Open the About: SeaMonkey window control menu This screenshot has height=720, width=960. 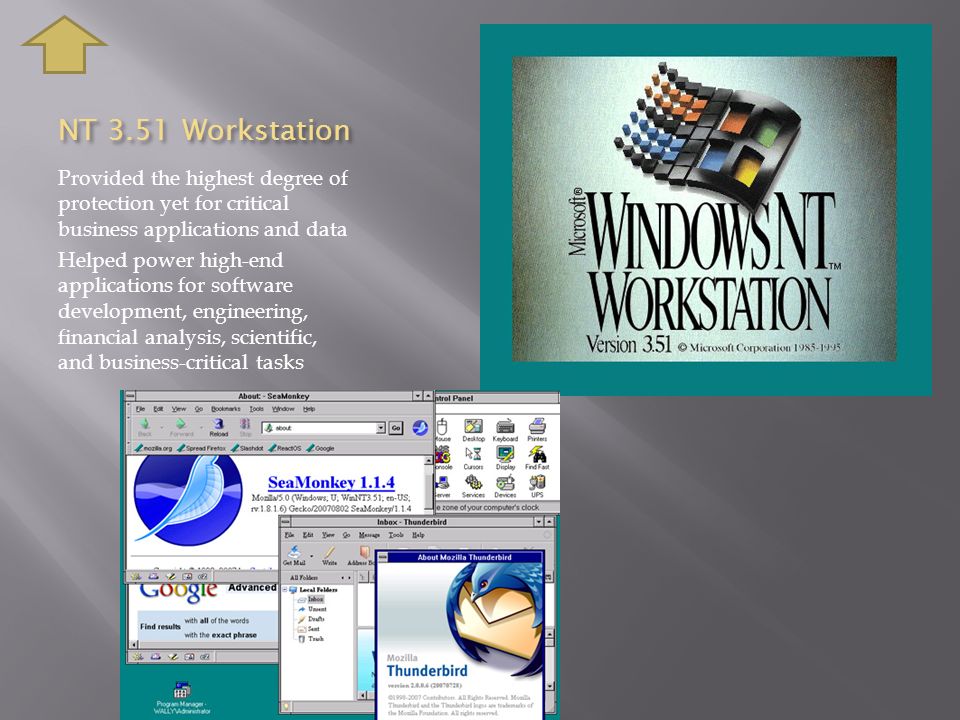130,396
